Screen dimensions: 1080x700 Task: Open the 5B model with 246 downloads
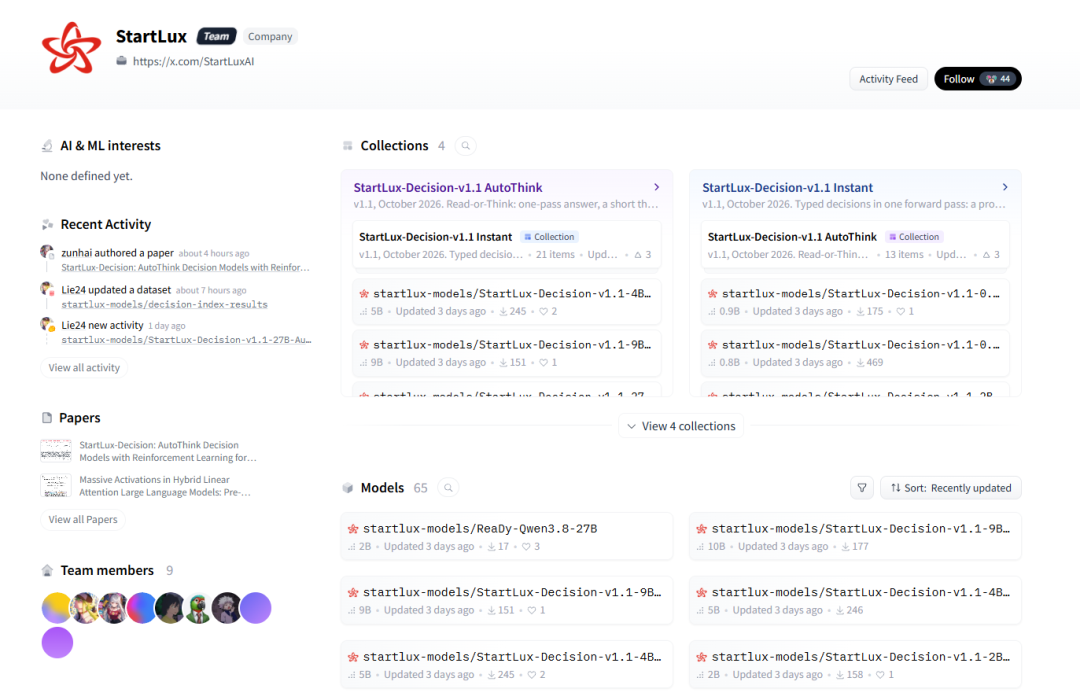coord(855,600)
